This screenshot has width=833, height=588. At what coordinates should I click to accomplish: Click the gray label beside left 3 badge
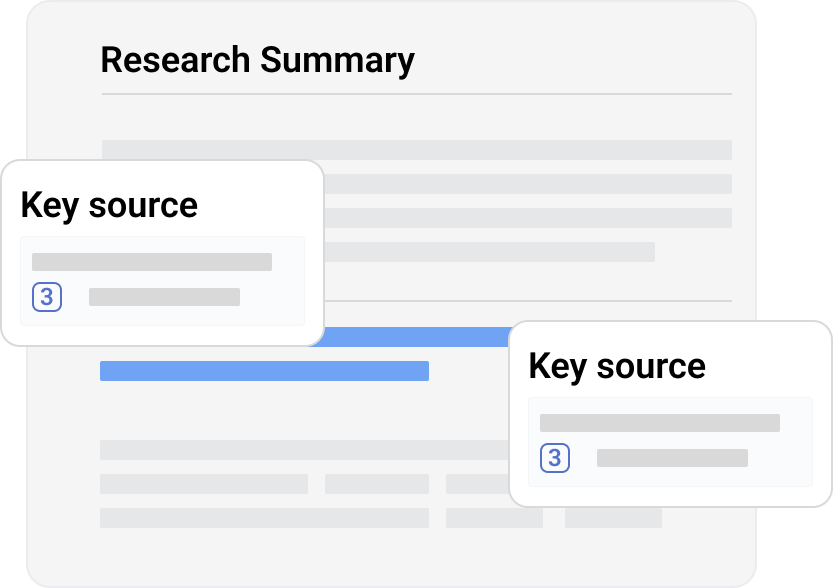164,297
